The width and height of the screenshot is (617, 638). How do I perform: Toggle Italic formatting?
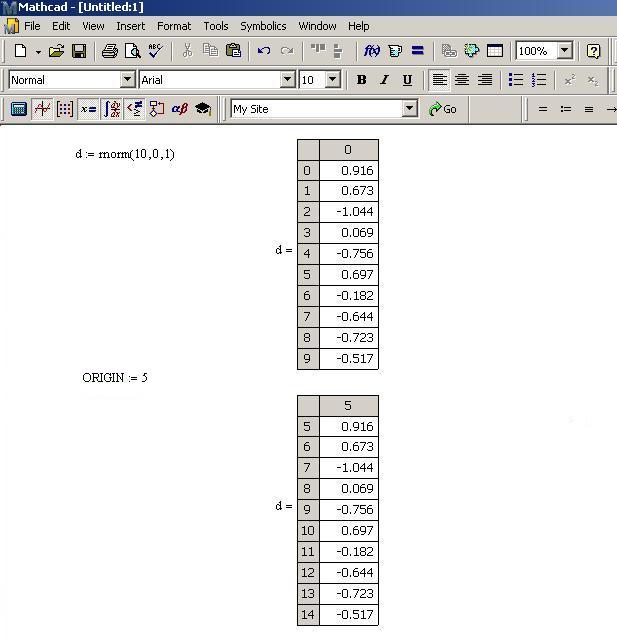pyautogui.click(x=384, y=80)
